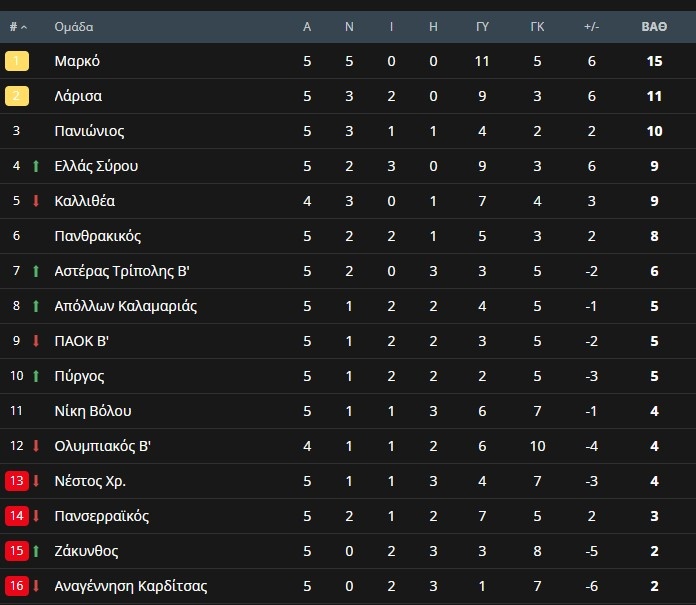The width and height of the screenshot is (696, 605).
Task: Select Αστέρας Τρίπολης Β' team row
Action: tap(348, 271)
